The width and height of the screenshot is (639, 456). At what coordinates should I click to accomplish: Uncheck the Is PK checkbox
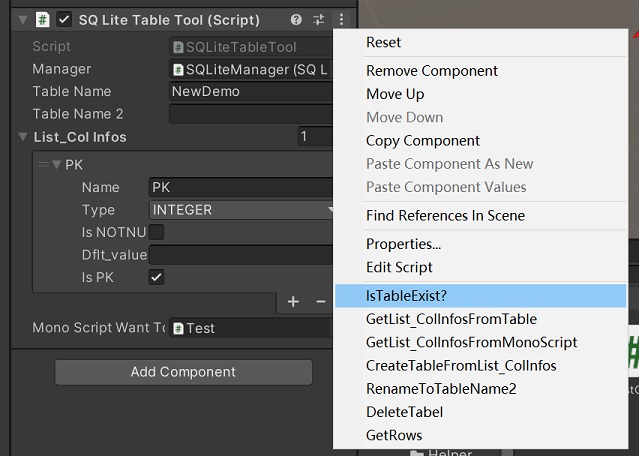[157, 277]
